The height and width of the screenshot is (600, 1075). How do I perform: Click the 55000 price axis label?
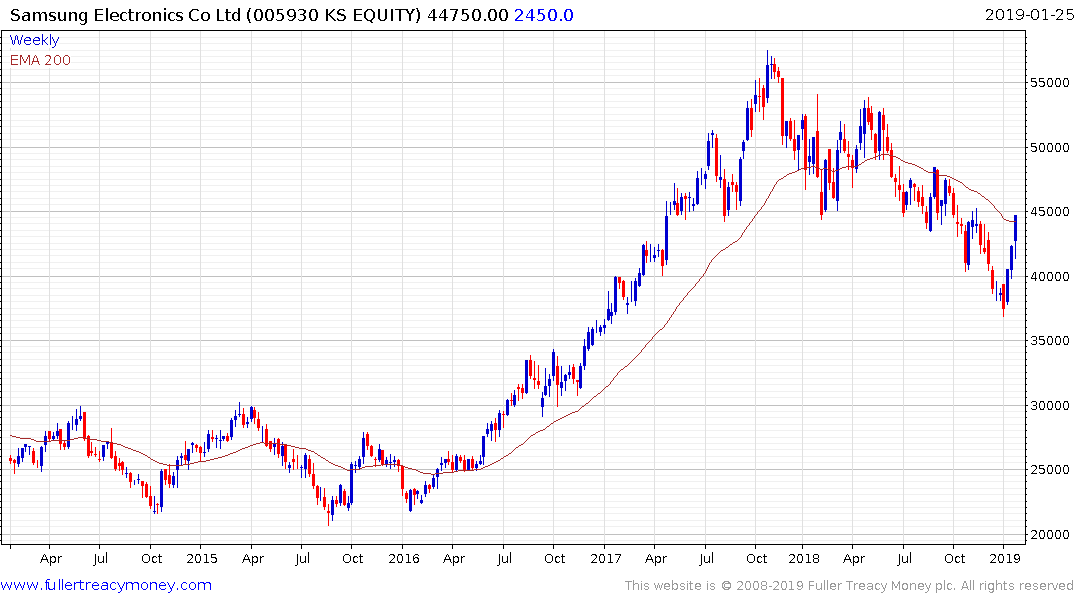click(1050, 83)
